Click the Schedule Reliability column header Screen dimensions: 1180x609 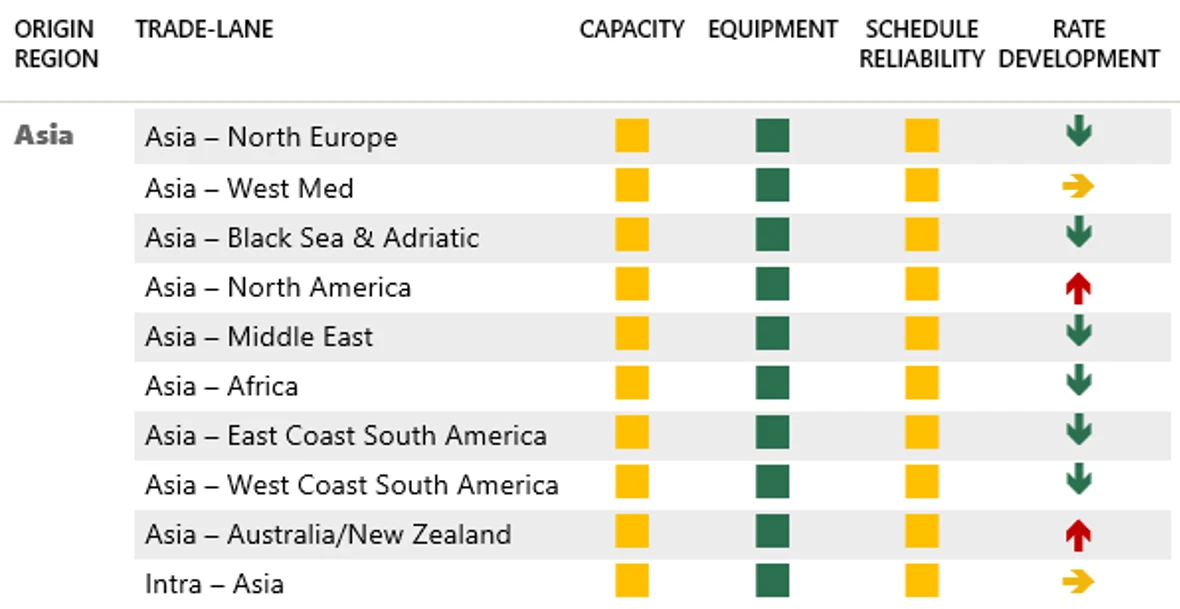point(922,44)
